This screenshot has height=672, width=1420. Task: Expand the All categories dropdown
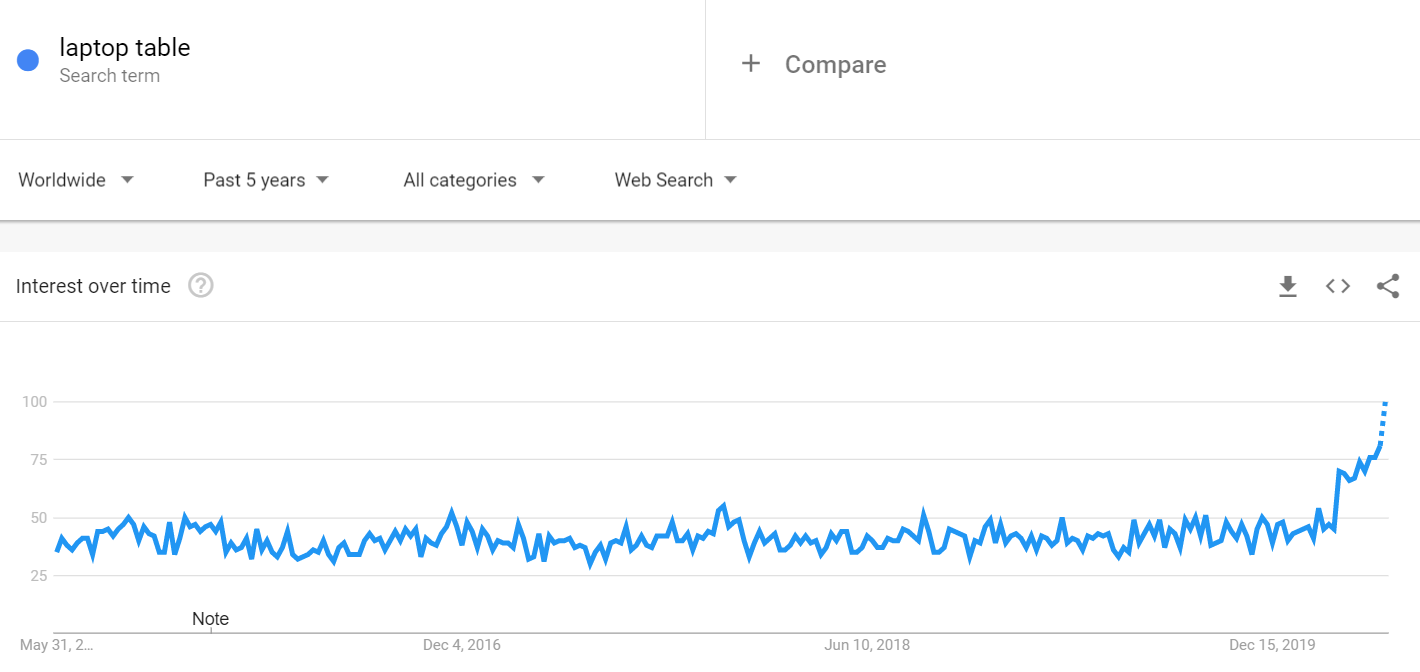(x=474, y=180)
